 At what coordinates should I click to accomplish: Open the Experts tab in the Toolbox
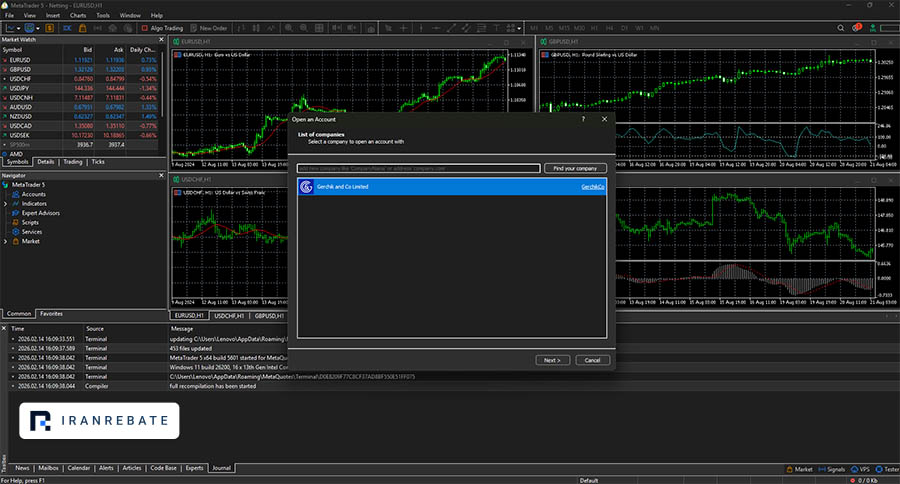click(x=194, y=468)
